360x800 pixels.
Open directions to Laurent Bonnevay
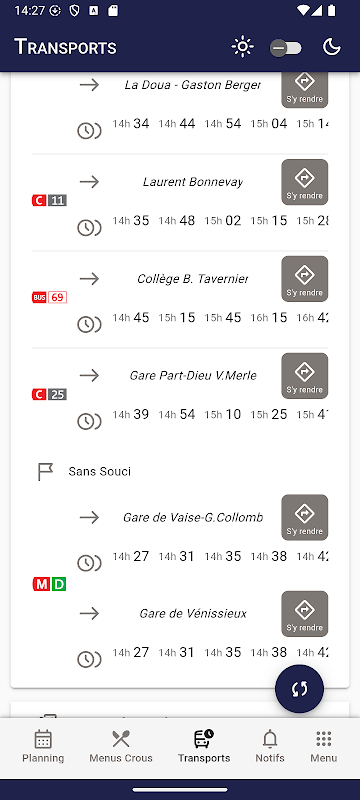[304, 182]
